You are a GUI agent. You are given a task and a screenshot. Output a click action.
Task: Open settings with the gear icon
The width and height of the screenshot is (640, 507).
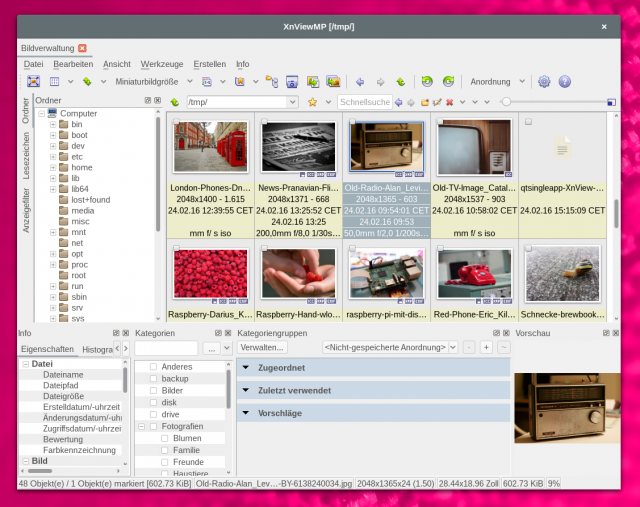pos(544,82)
